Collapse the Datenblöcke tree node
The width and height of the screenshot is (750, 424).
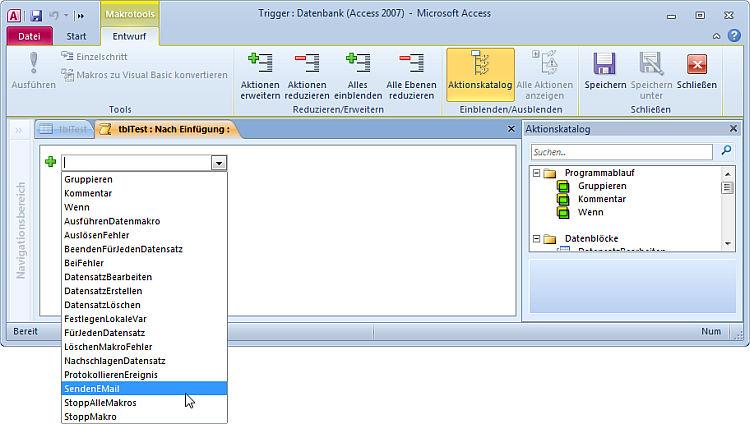coord(537,239)
